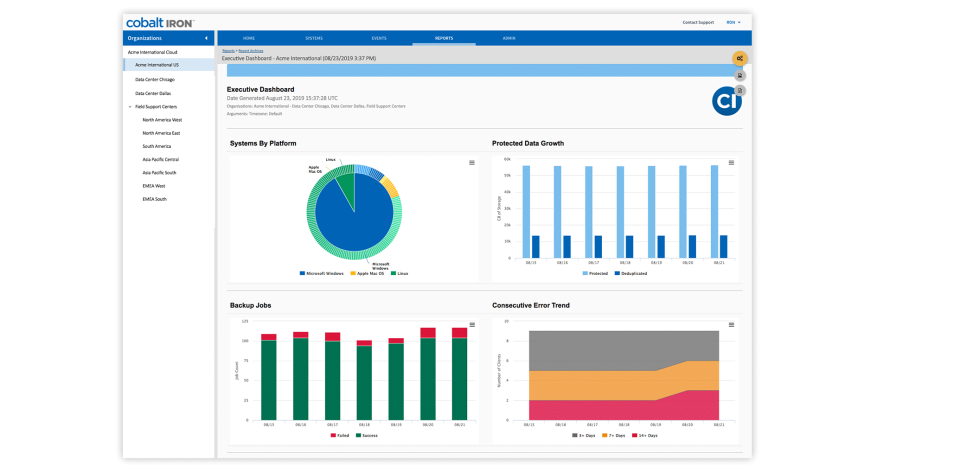Open the orange share actions button
Screen dimensions: 960x473
coord(740,58)
